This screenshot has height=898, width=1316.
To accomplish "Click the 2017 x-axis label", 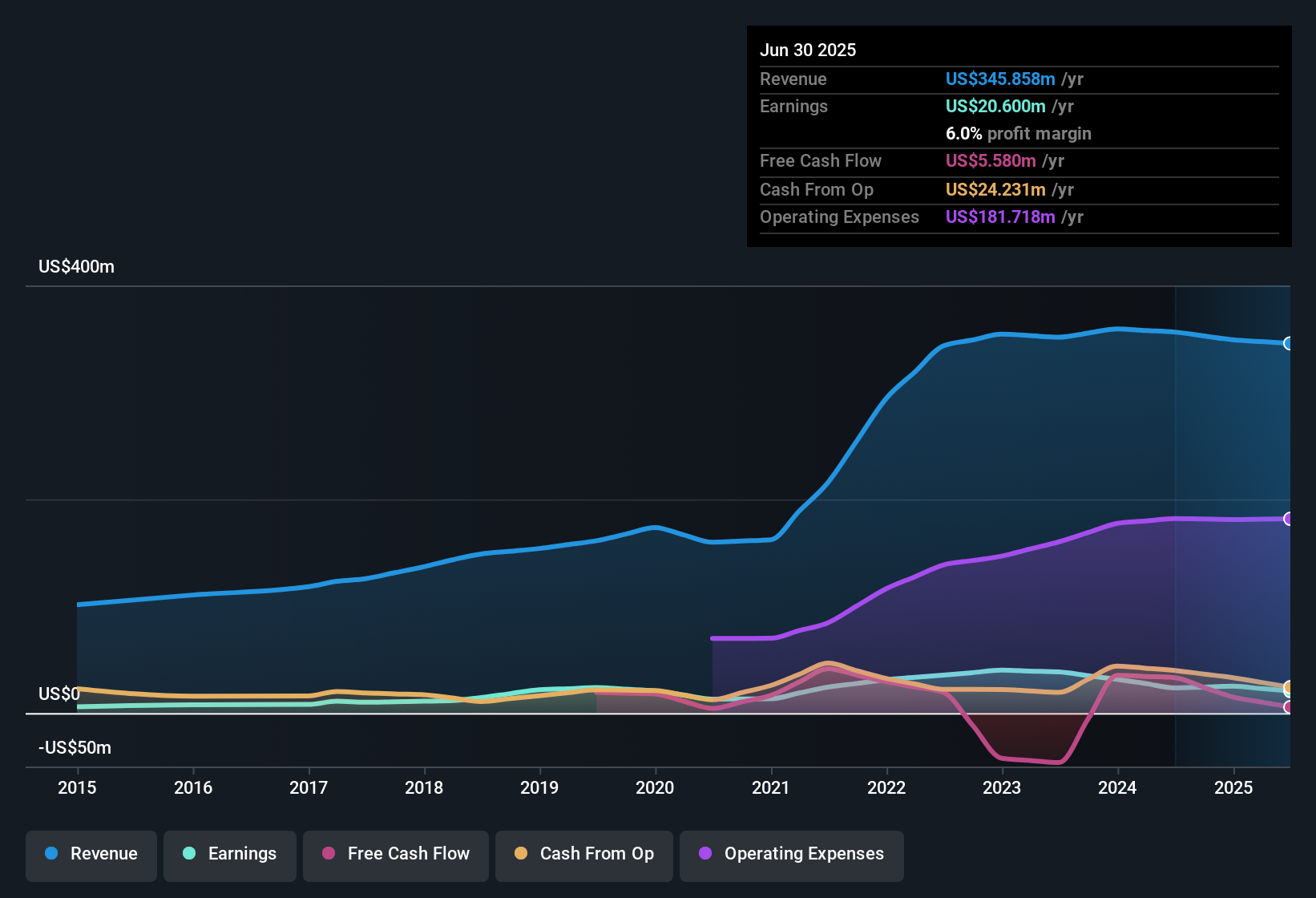I will (x=309, y=787).
